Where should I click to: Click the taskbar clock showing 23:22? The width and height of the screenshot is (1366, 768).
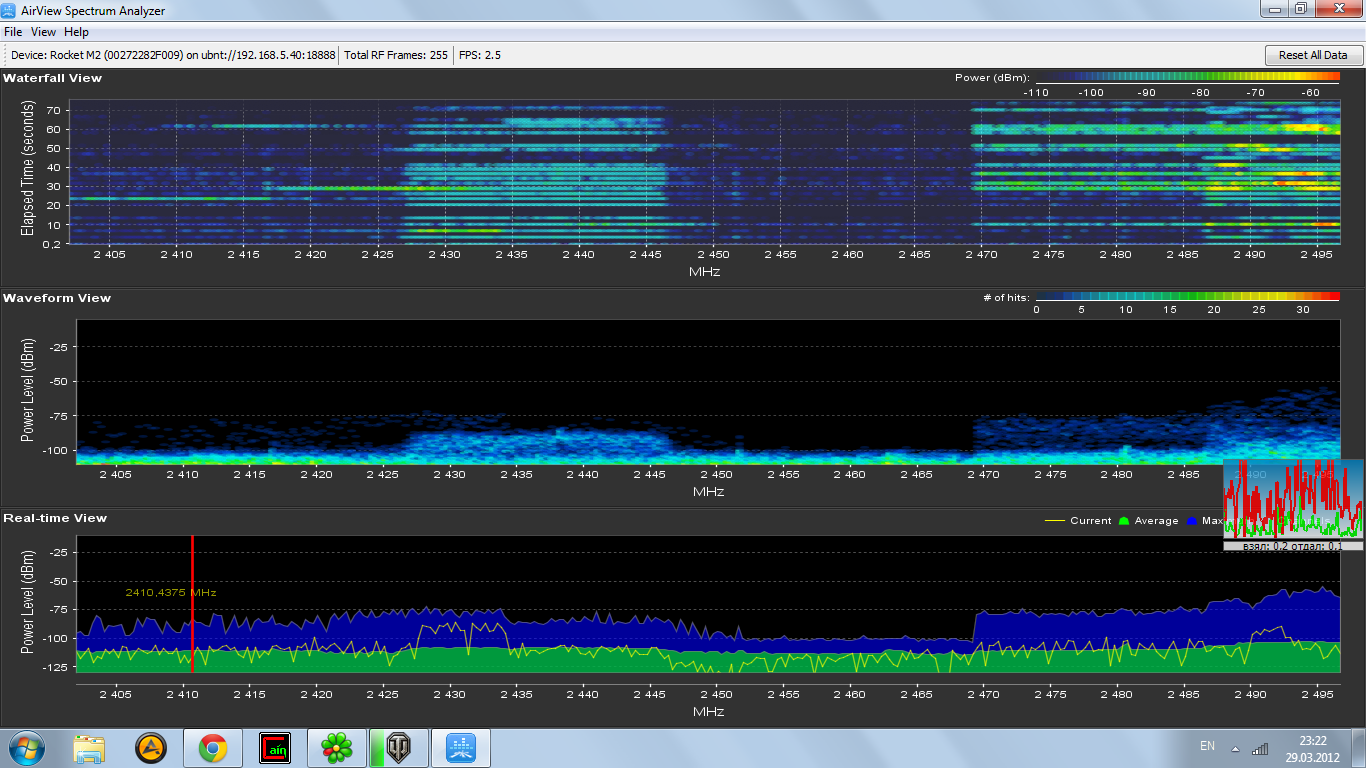(x=1312, y=748)
